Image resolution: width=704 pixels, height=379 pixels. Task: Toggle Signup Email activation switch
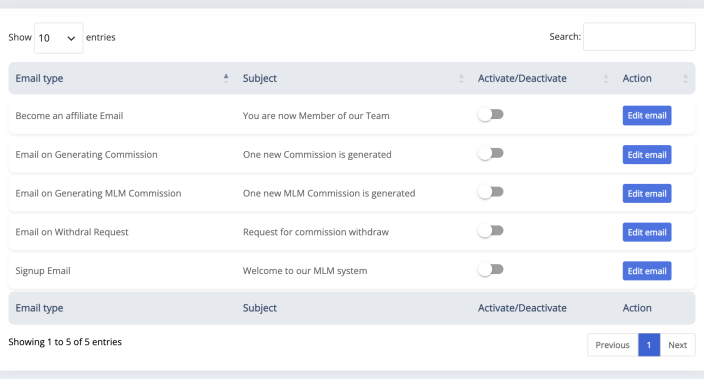click(491, 269)
